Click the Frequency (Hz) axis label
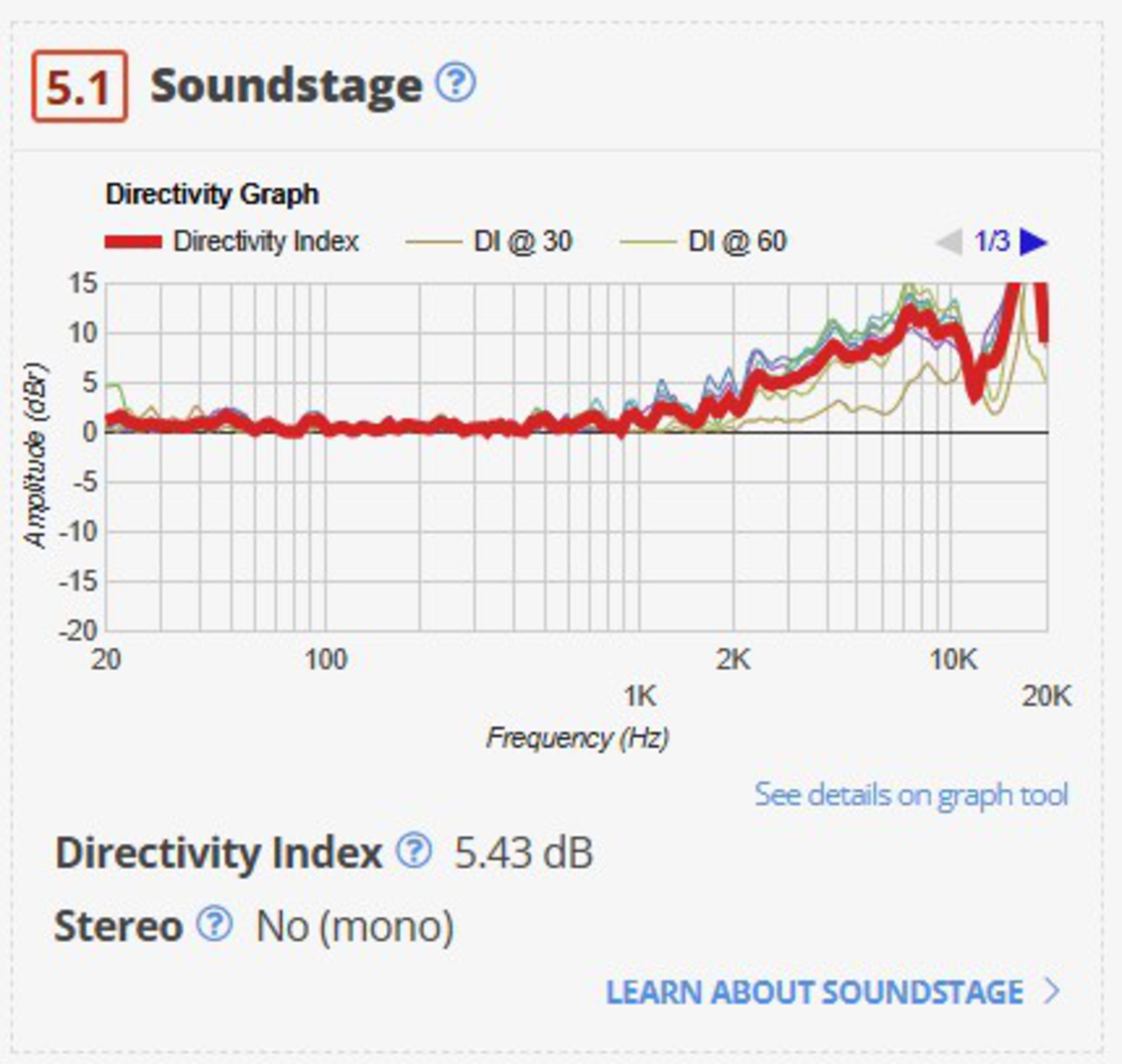 coord(577,738)
